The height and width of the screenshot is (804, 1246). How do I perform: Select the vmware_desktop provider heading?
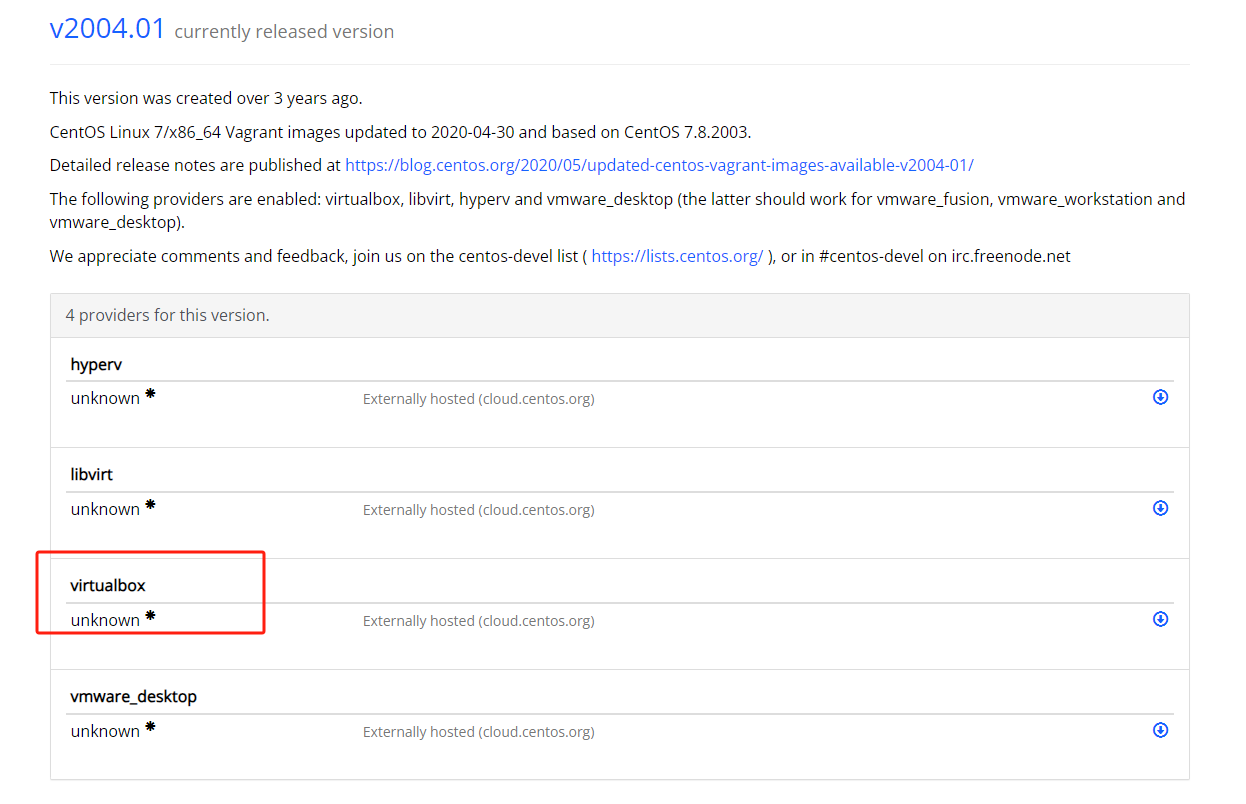click(x=133, y=696)
